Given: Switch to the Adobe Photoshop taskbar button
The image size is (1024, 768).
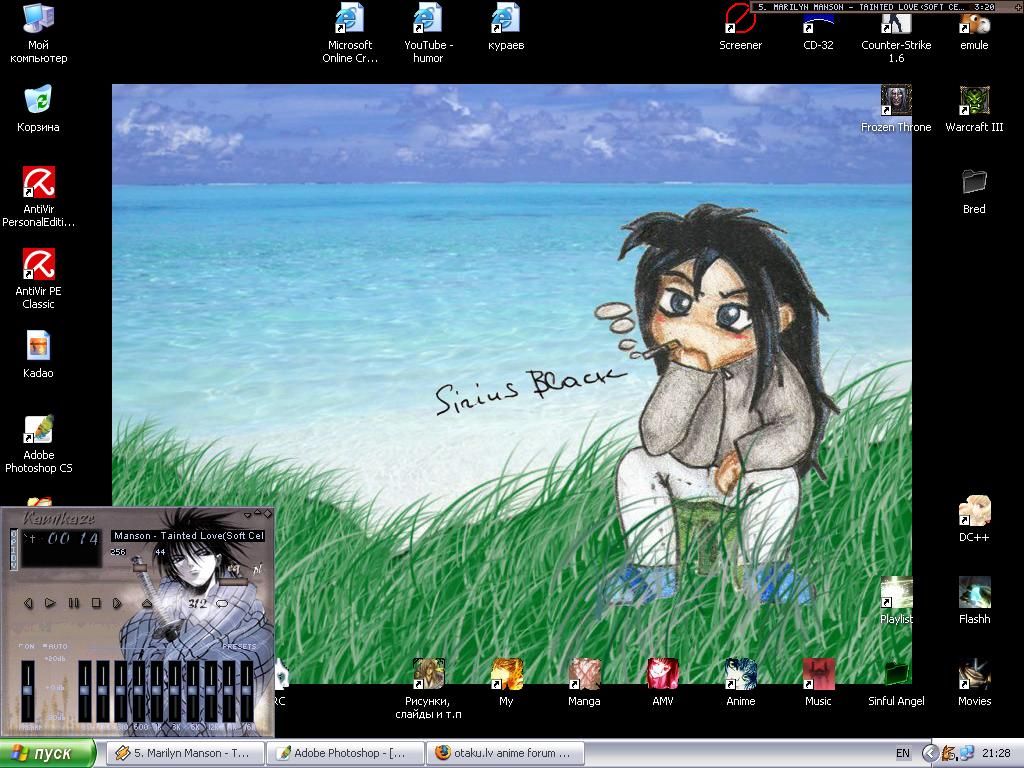Looking at the screenshot, I should click(345, 754).
